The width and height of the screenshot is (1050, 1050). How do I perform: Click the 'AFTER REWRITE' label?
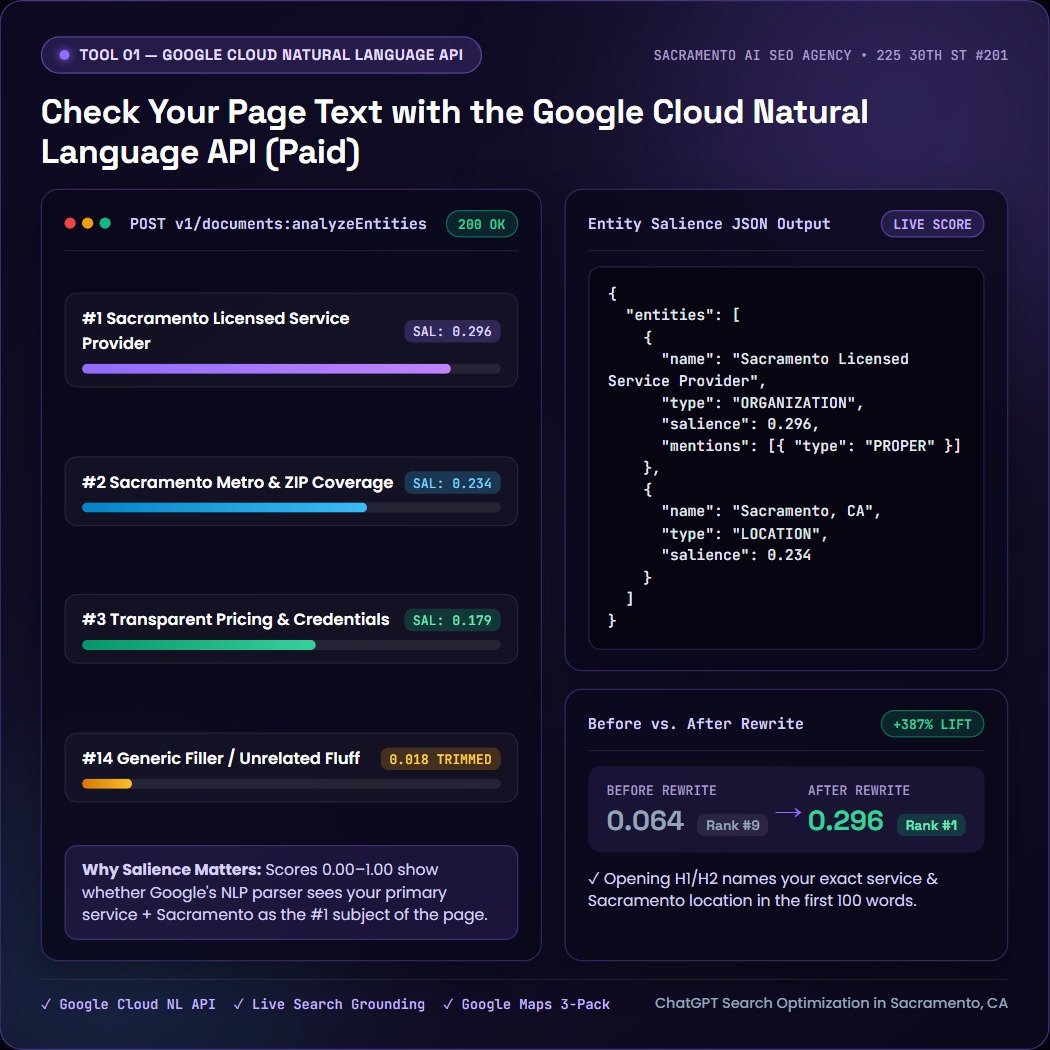(x=858, y=790)
